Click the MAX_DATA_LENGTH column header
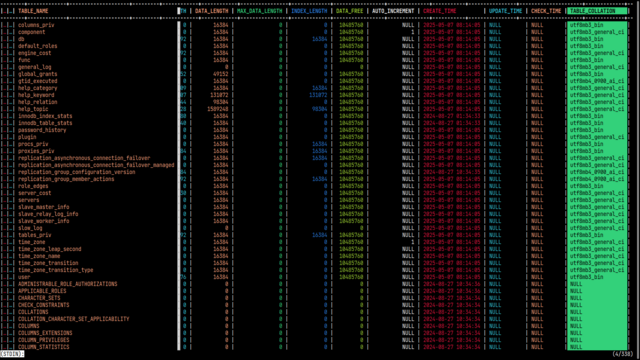Image resolution: width=640 pixels, height=360 pixels. [260, 11]
